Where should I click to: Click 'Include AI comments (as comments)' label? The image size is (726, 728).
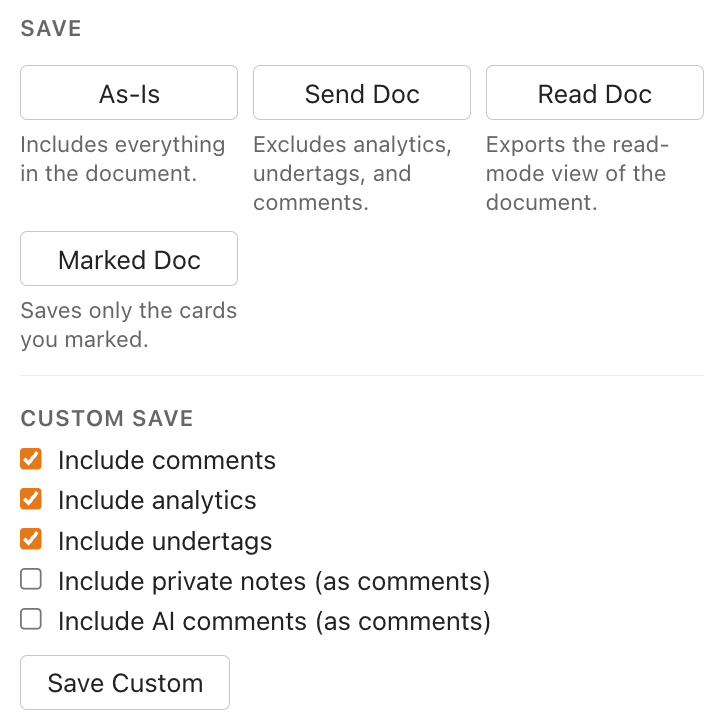(274, 621)
